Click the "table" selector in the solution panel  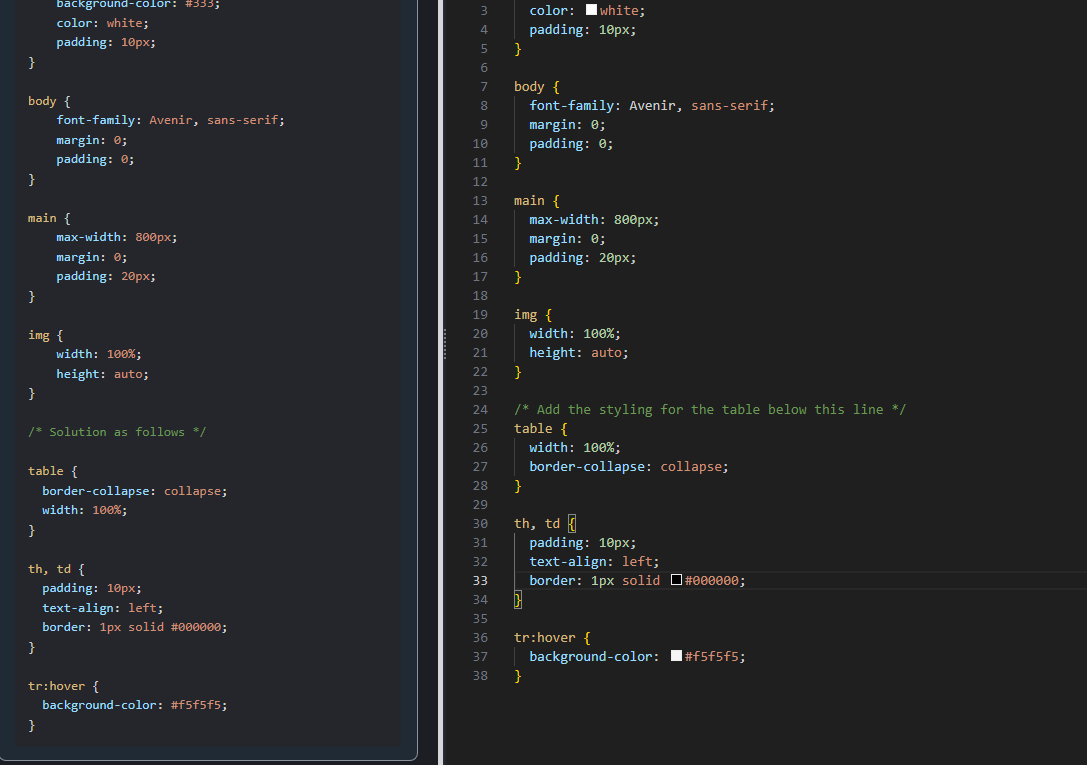click(46, 471)
